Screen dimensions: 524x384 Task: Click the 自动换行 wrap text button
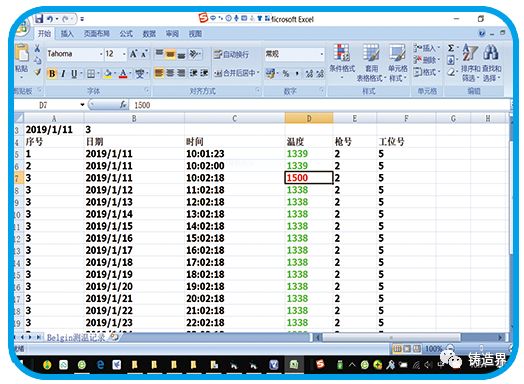click(x=231, y=54)
